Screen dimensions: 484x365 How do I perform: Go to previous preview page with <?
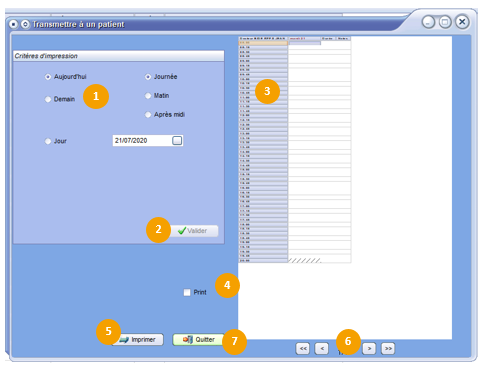coord(322,348)
